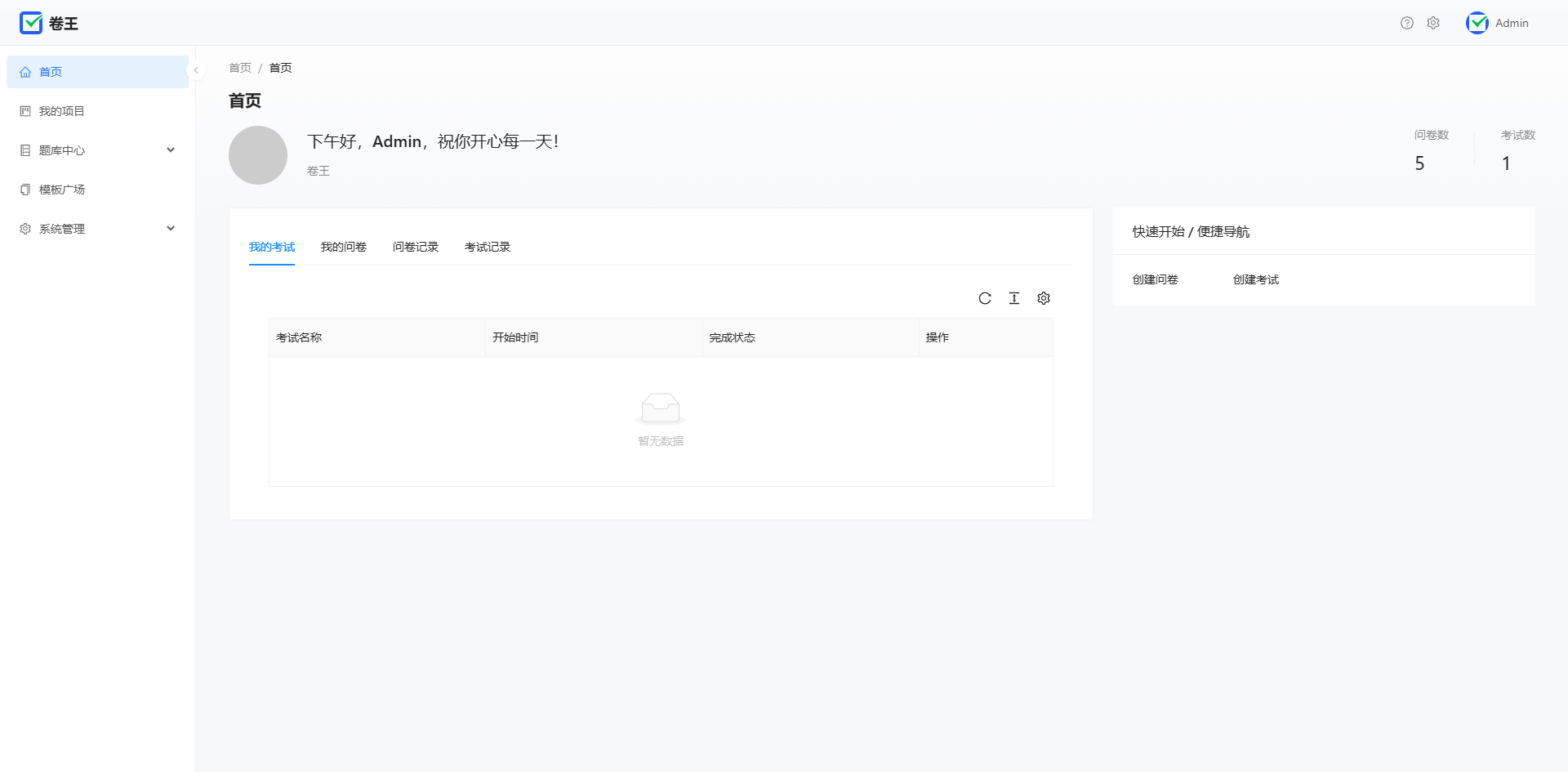Viewport: 1568px width, 772px height.
Task: Open the table column settings gear icon
Action: tap(1044, 298)
